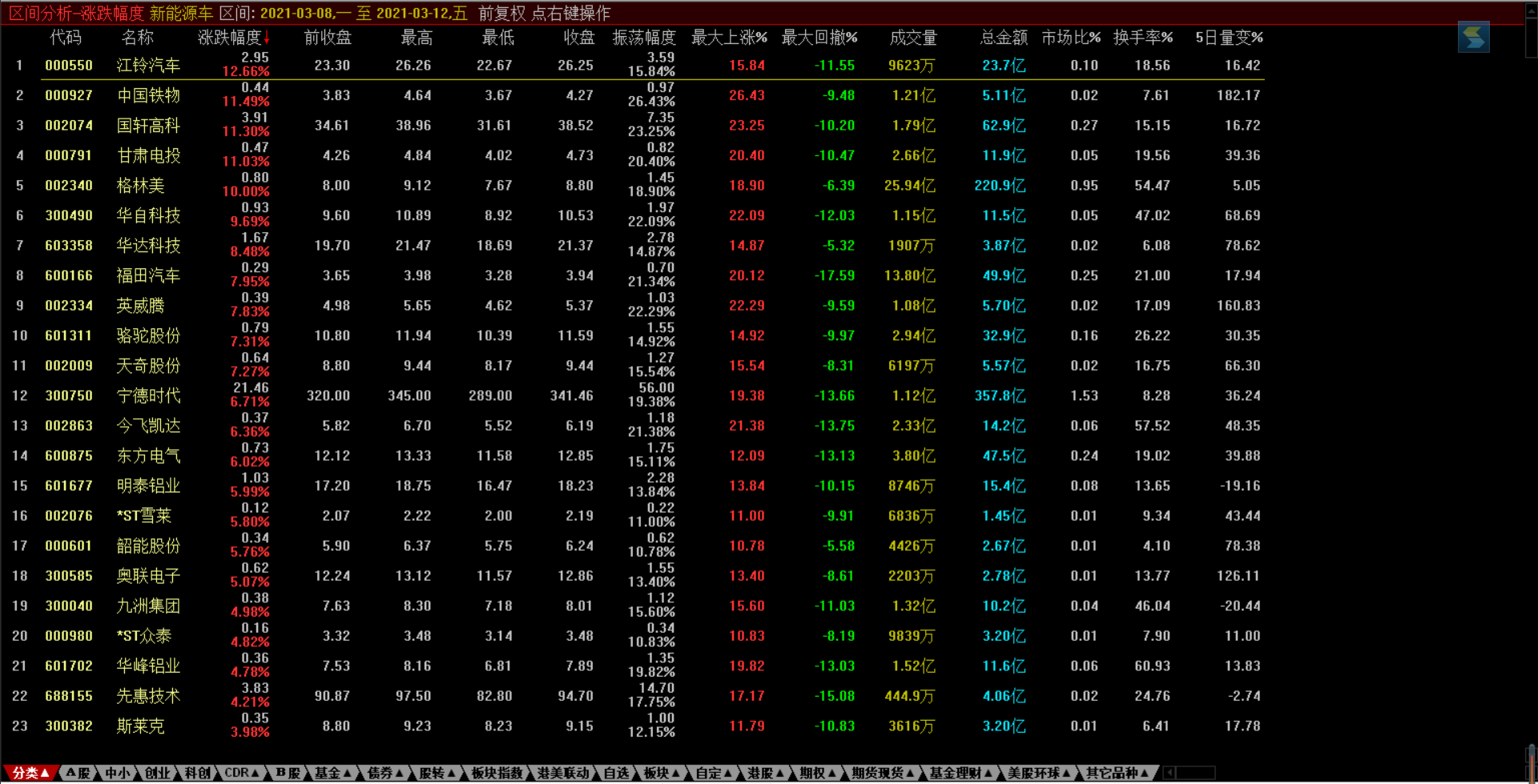Click the tab bar scroll-left arrow
This screenshot has height=784, width=1538.
click(x=1170, y=773)
